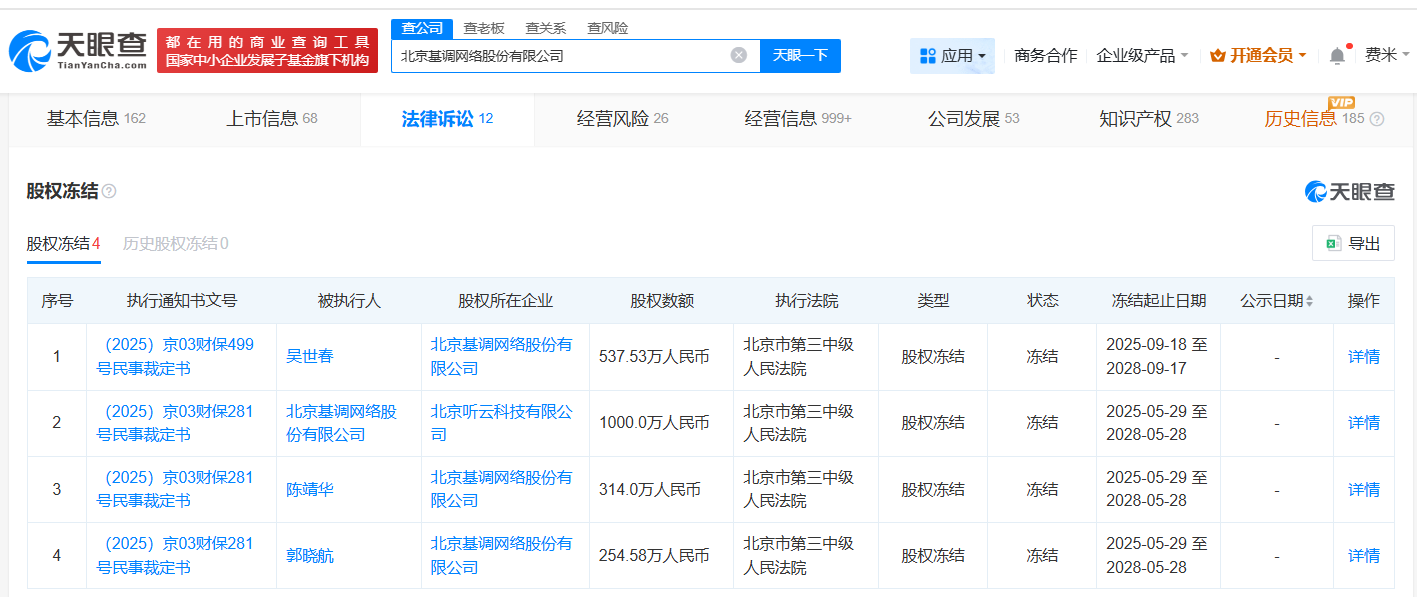Sort by 公示日期 column arrows
The height and width of the screenshot is (597, 1417).
click(x=1309, y=301)
